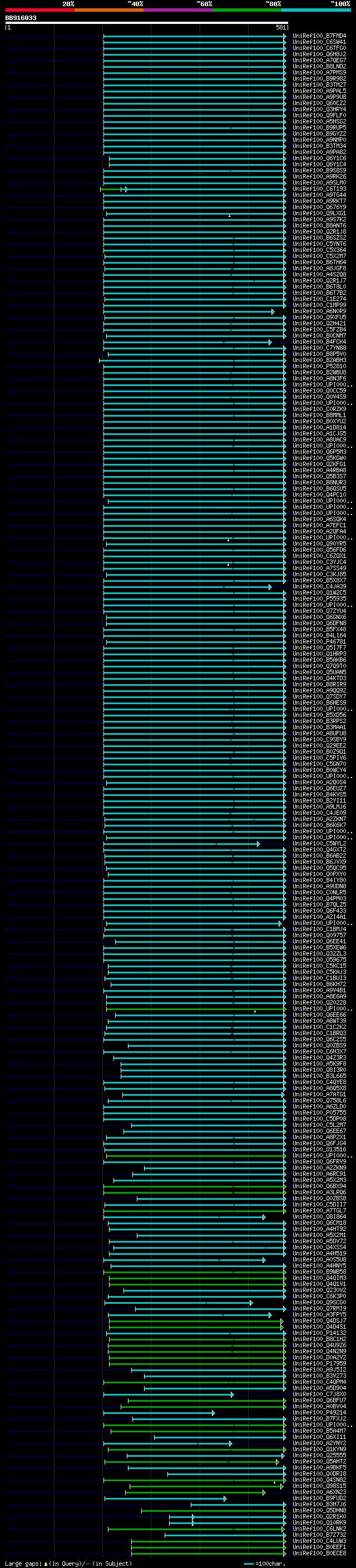Click the arrowhead ending the A6N0R9 alignment
This screenshot has height=1568, width=356.
point(273,311)
